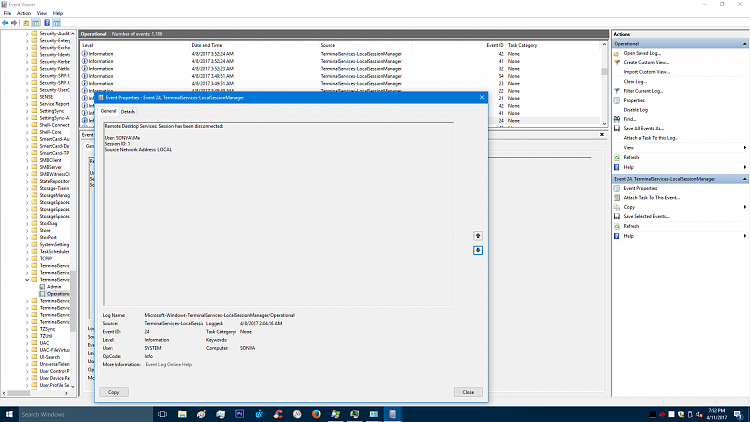The width and height of the screenshot is (750, 422).
Task: Collapse the expanded TerminalServices folder
Action: coord(27,280)
